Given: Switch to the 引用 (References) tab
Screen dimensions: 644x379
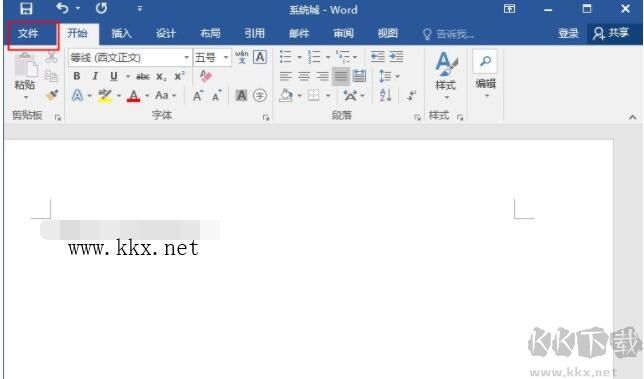Looking at the screenshot, I should pyautogui.click(x=255, y=33).
